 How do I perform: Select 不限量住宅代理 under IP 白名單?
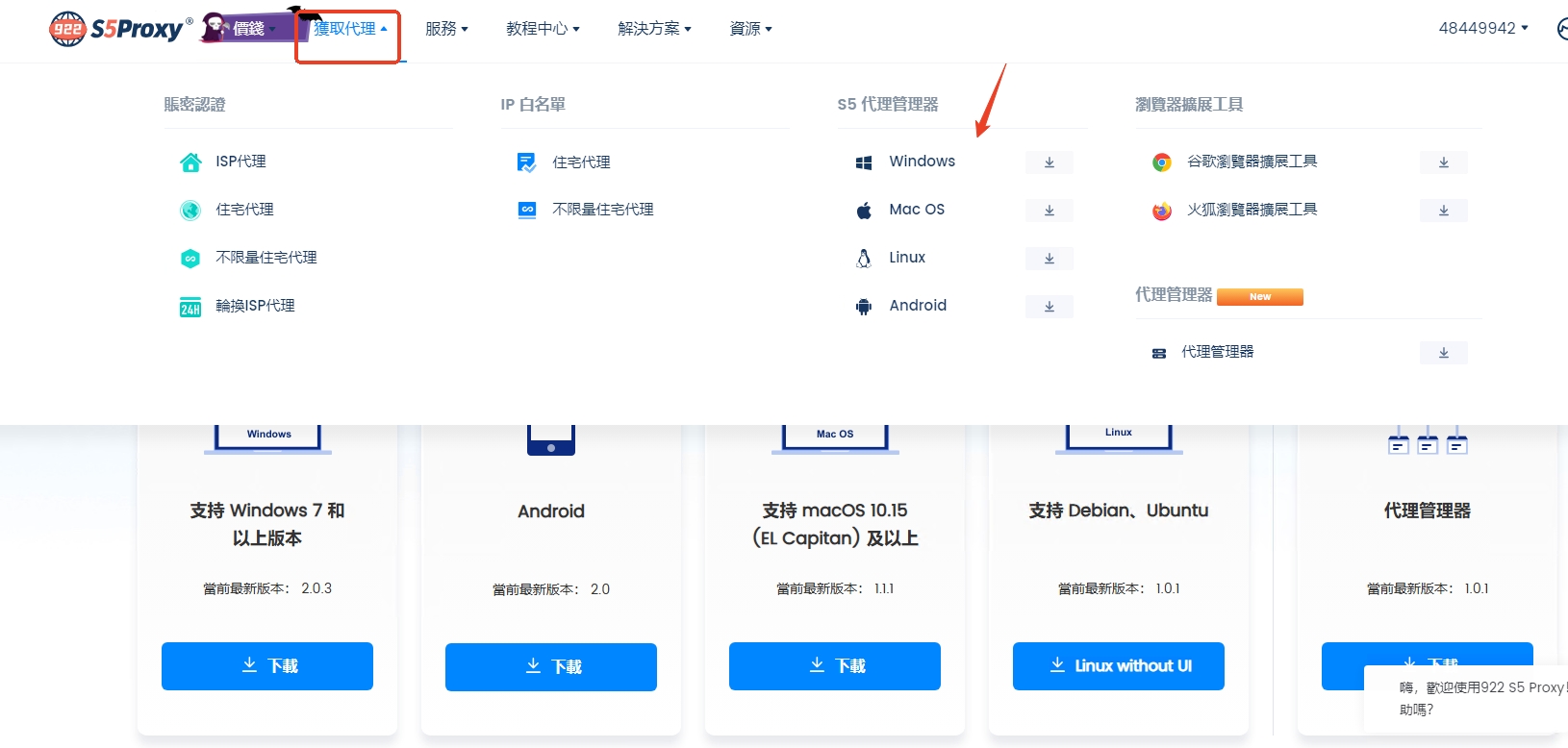(x=602, y=210)
